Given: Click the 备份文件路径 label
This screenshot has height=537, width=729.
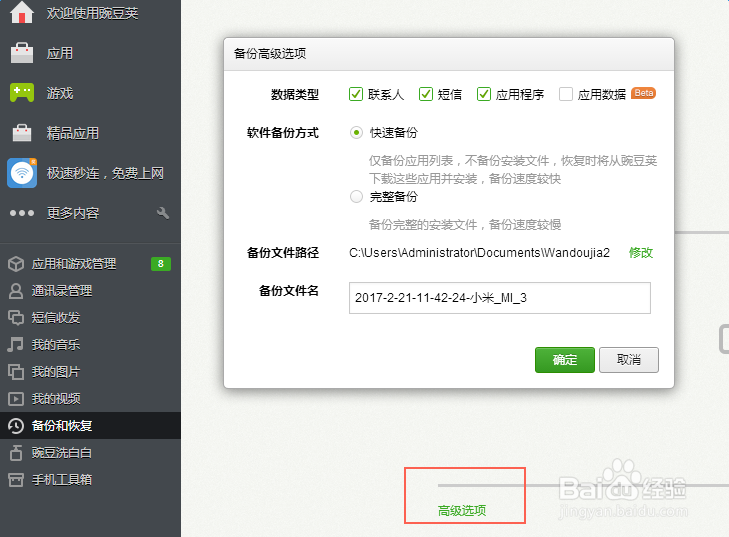Looking at the screenshot, I should point(283,252).
